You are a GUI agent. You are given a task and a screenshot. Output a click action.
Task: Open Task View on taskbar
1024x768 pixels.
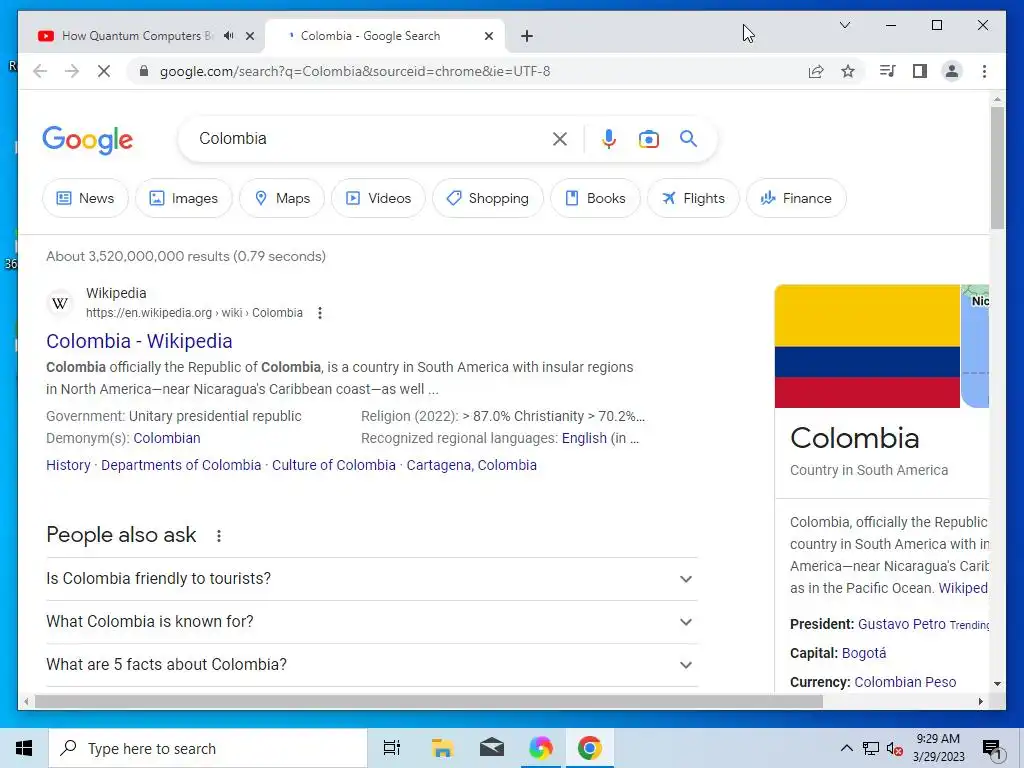pos(392,748)
